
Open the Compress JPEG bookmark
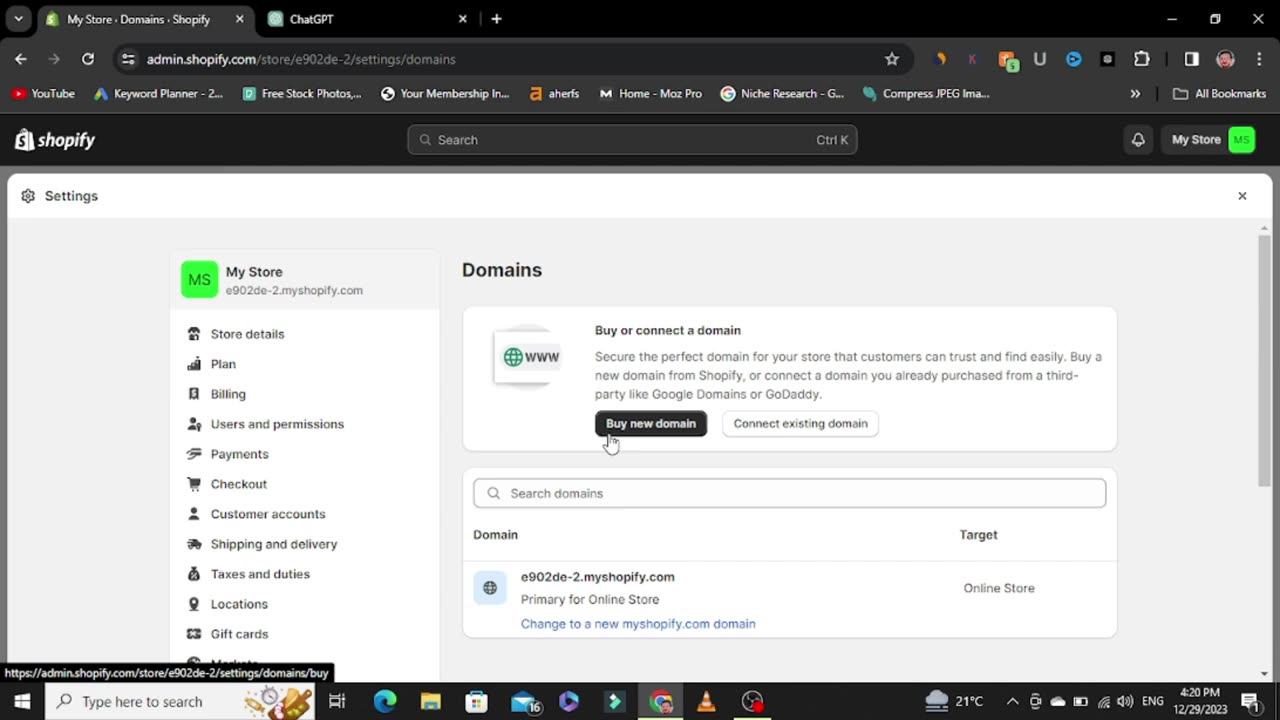click(x=926, y=94)
